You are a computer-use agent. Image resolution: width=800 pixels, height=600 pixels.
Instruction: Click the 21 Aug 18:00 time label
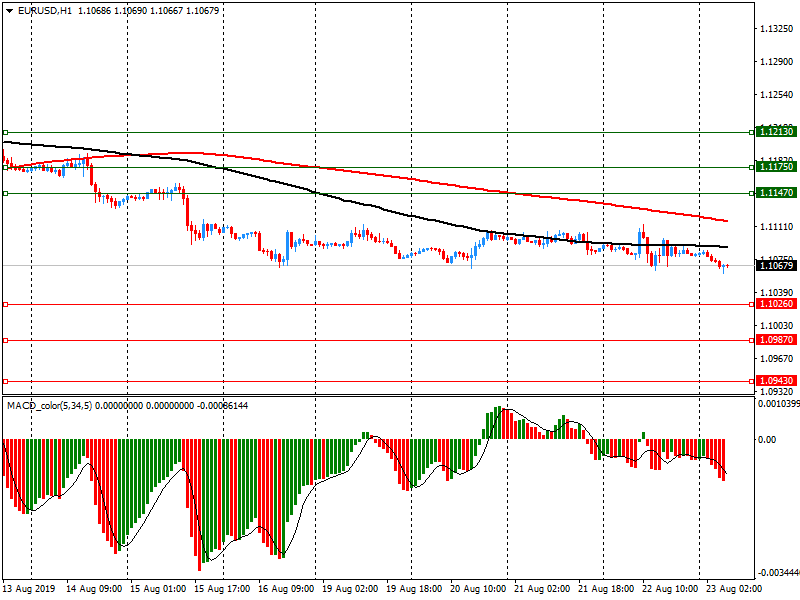[606, 589]
